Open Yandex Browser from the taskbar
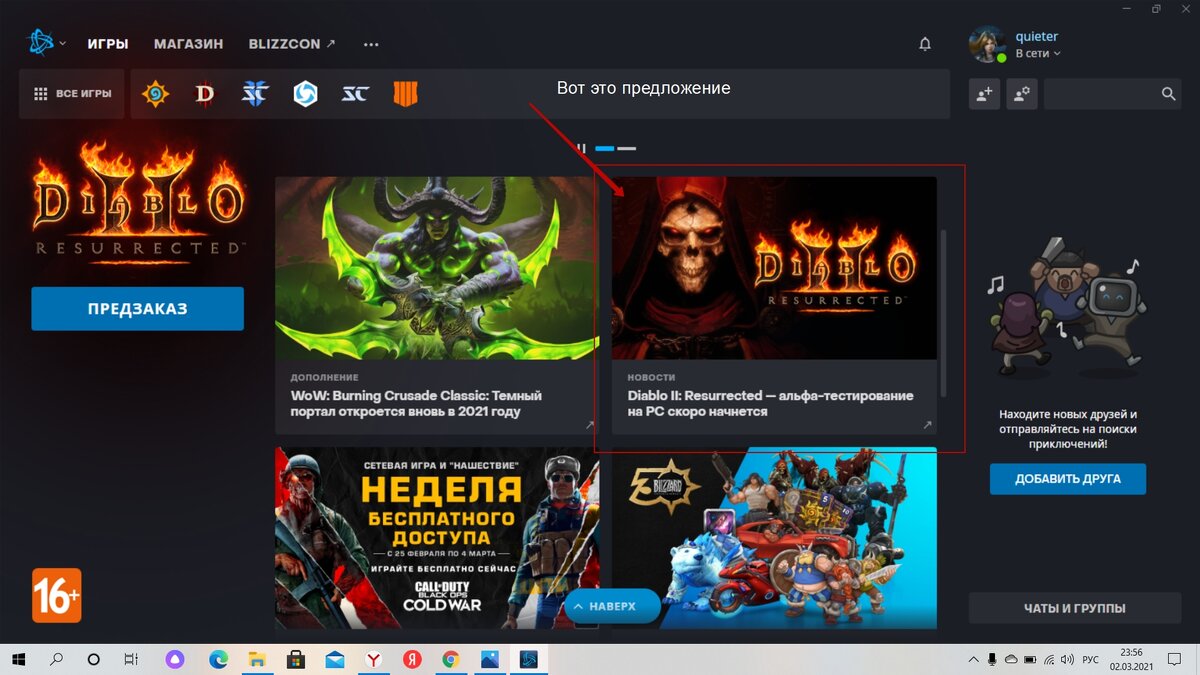Image resolution: width=1200 pixels, height=675 pixels. click(372, 660)
